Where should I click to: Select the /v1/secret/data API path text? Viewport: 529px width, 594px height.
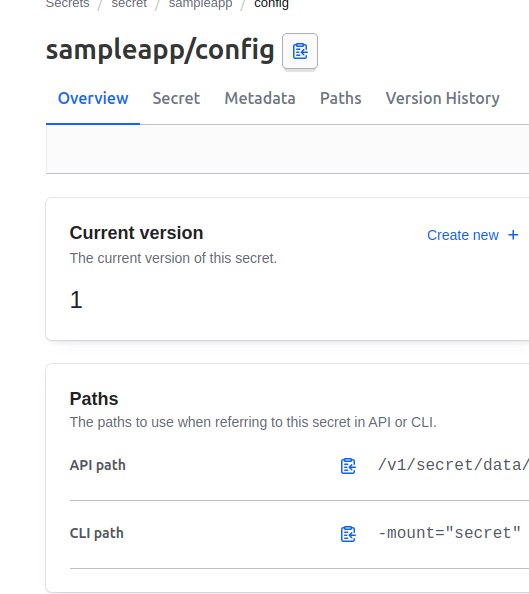point(453,465)
